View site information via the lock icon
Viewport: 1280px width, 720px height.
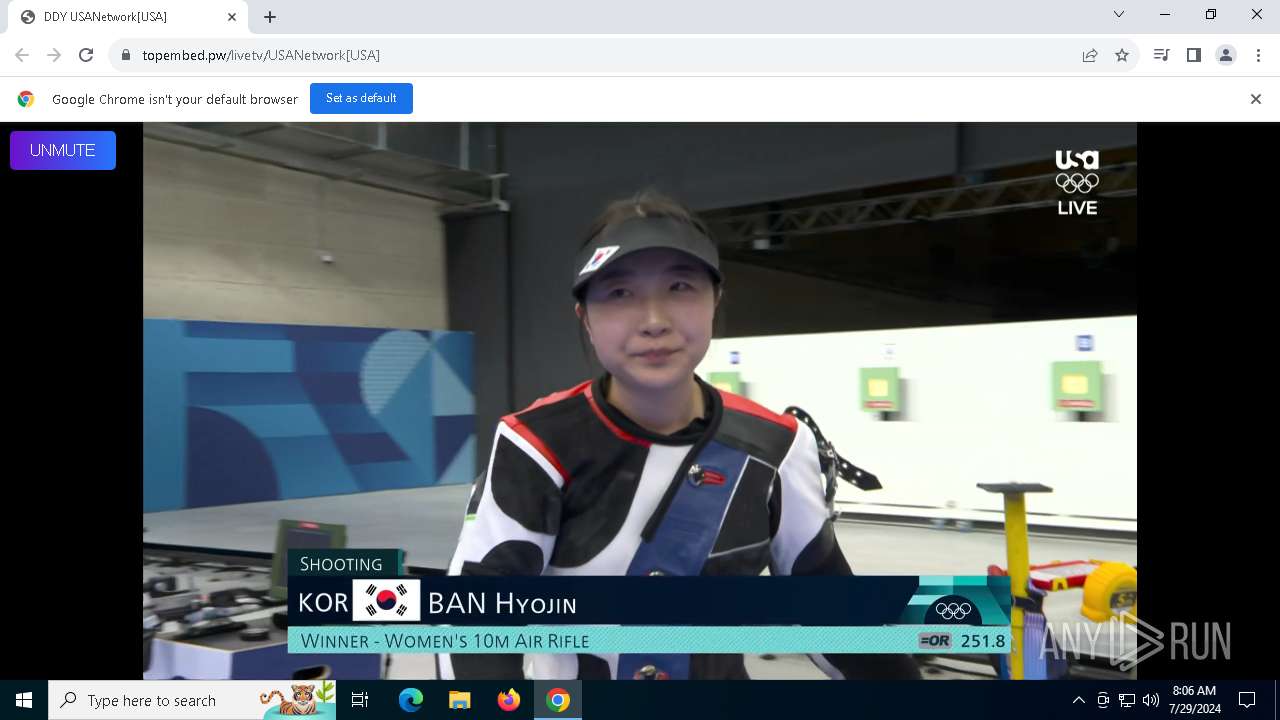pos(125,55)
